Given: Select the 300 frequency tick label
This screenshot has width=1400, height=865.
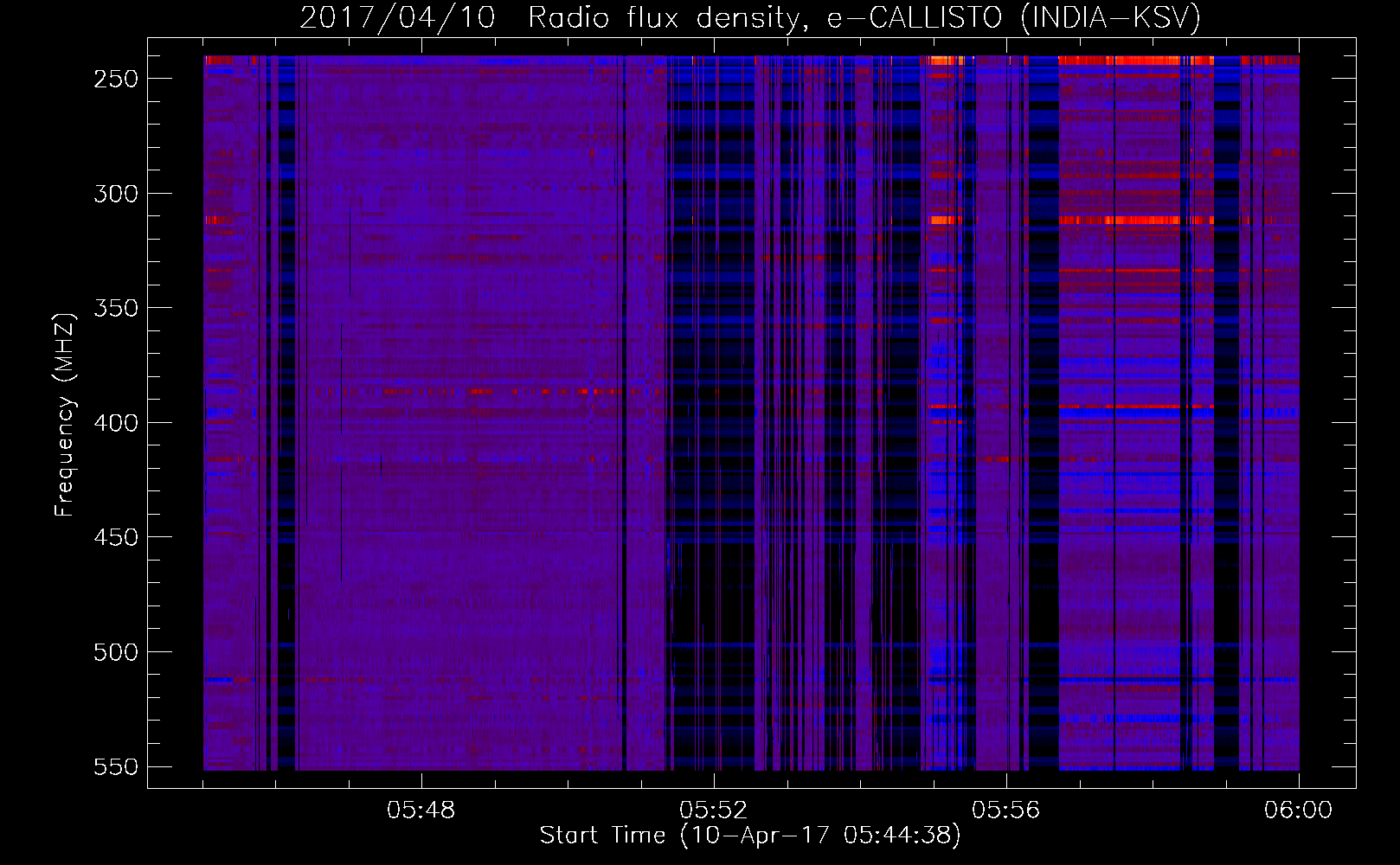Looking at the screenshot, I should [x=116, y=194].
